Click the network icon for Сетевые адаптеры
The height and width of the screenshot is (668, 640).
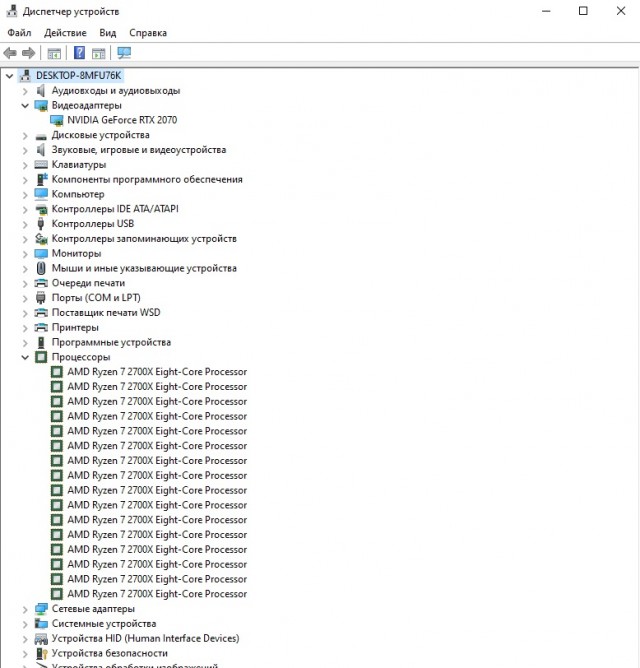41,609
